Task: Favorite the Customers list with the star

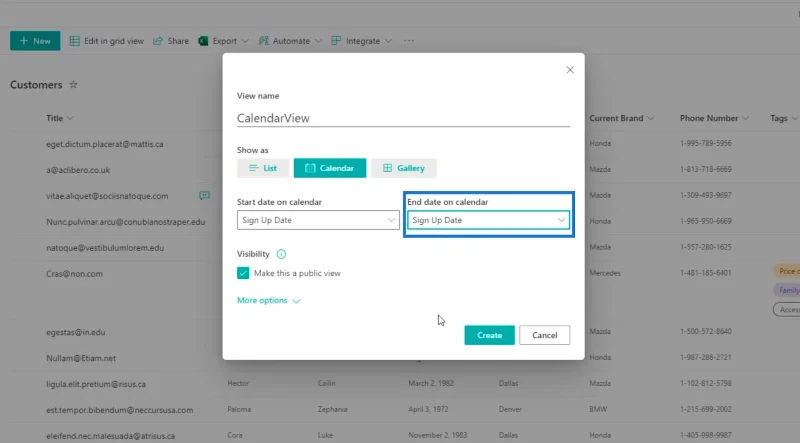Action: coord(73,85)
